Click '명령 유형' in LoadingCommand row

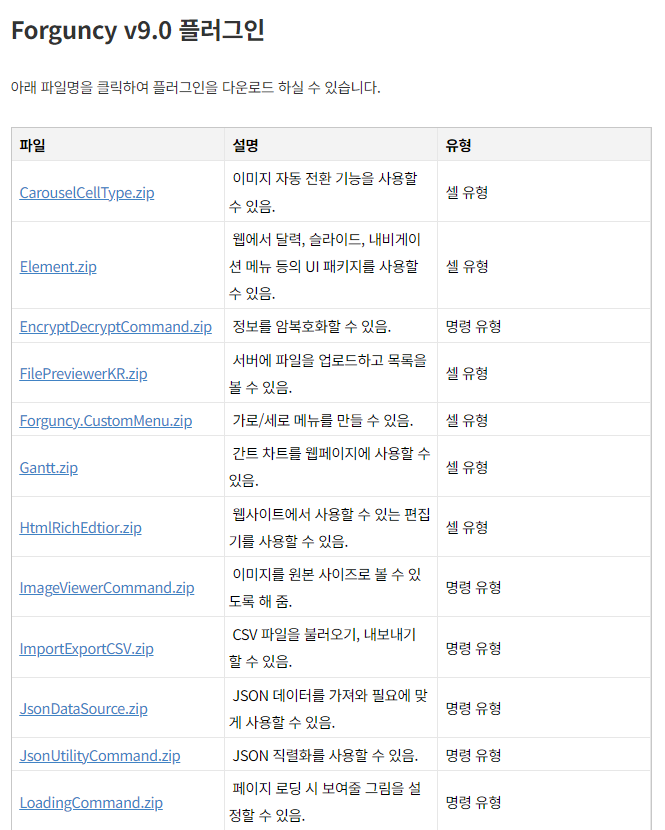[x=473, y=802]
